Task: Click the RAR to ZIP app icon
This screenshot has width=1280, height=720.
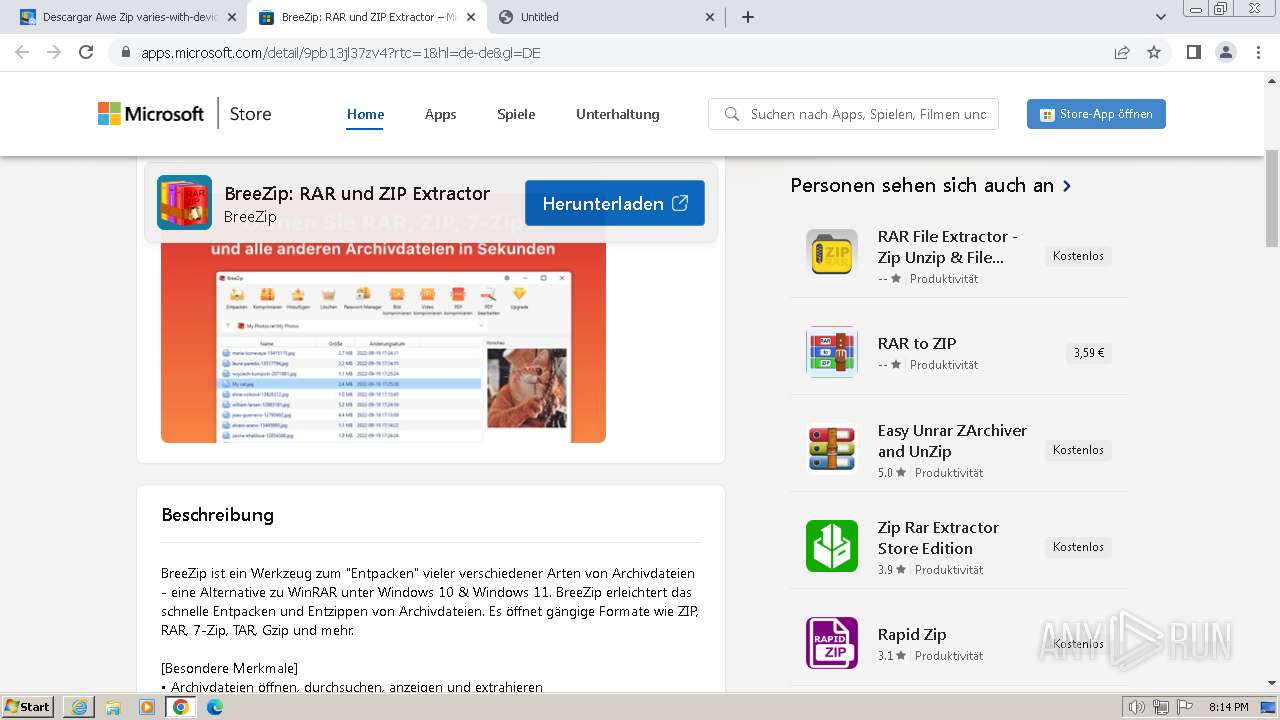Action: (832, 352)
